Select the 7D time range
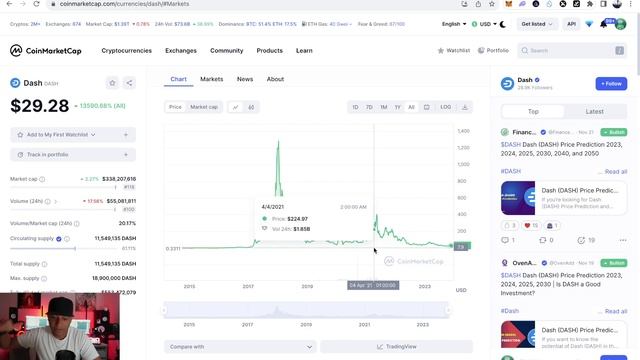The image size is (640, 360). click(x=369, y=107)
